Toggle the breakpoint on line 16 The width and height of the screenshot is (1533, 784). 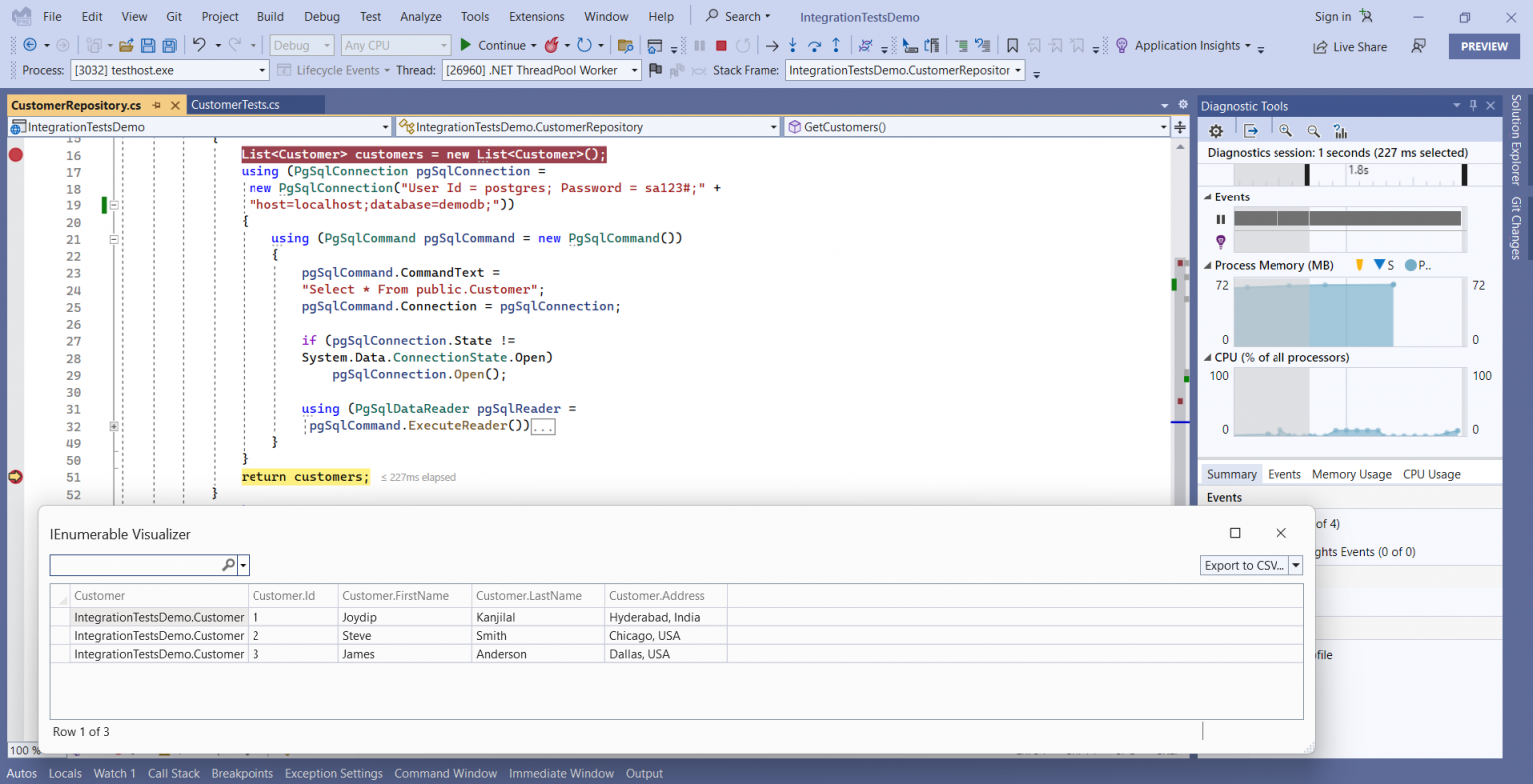pyautogui.click(x=16, y=154)
